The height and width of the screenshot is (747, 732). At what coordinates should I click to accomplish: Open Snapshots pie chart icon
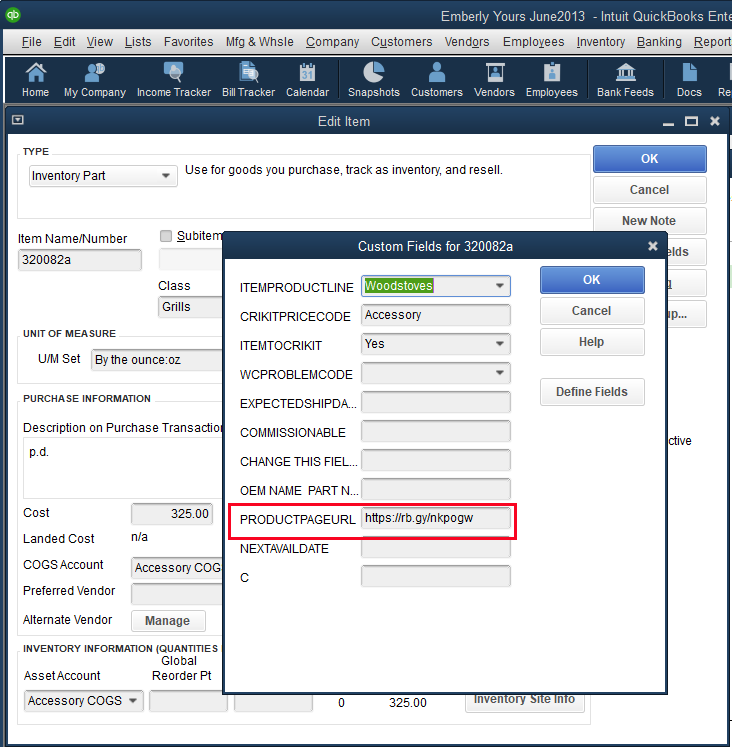click(x=374, y=80)
